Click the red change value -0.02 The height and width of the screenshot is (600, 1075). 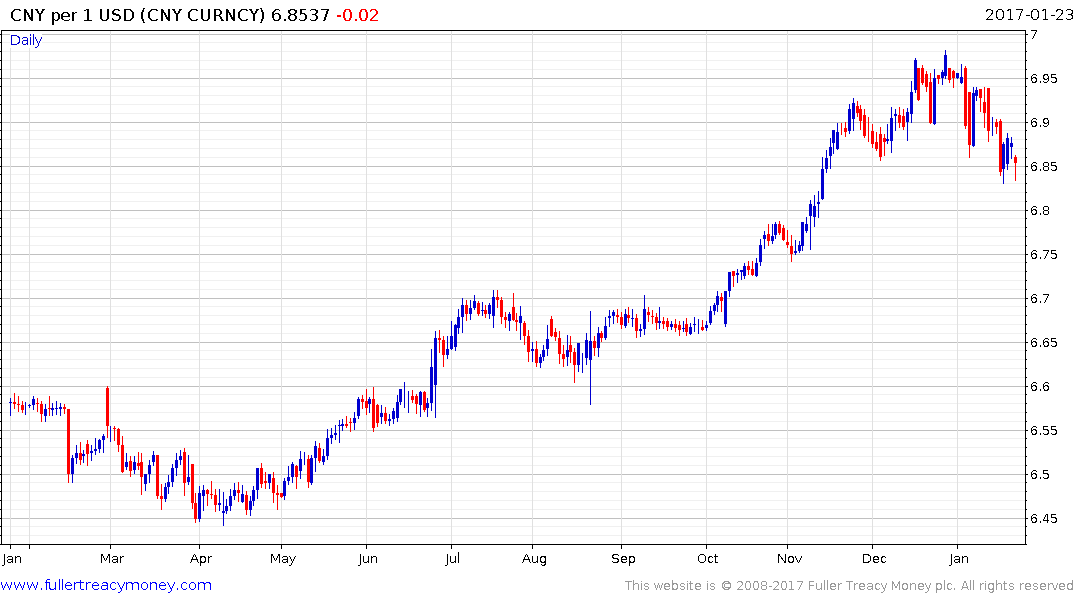tap(357, 15)
